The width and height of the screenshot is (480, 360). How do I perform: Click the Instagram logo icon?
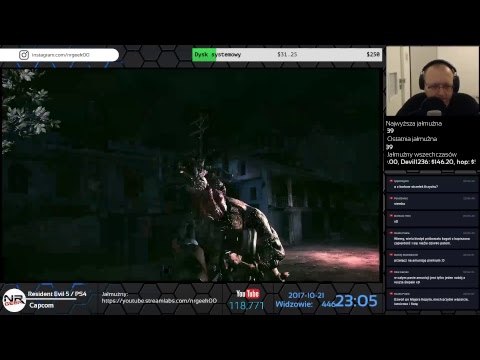[x=24, y=55]
